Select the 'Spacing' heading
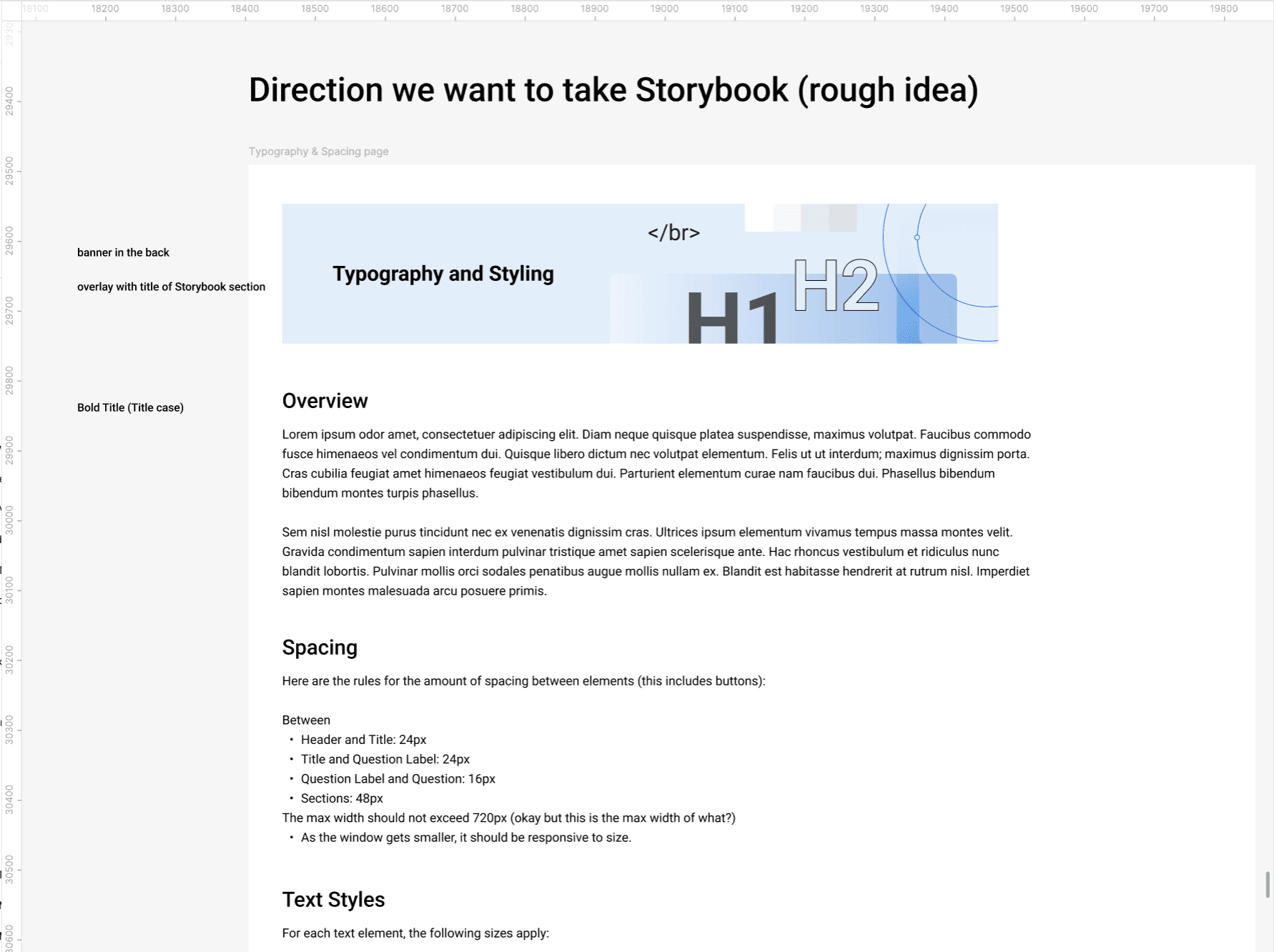 tap(320, 648)
